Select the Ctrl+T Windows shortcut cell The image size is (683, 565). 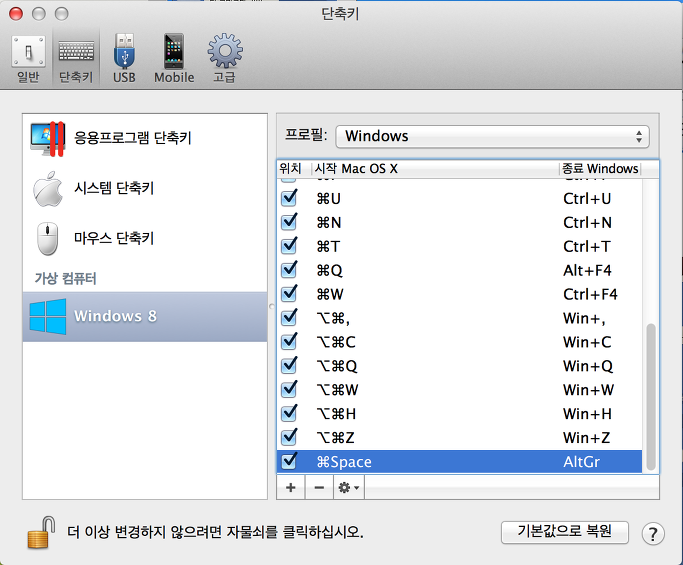click(x=586, y=247)
